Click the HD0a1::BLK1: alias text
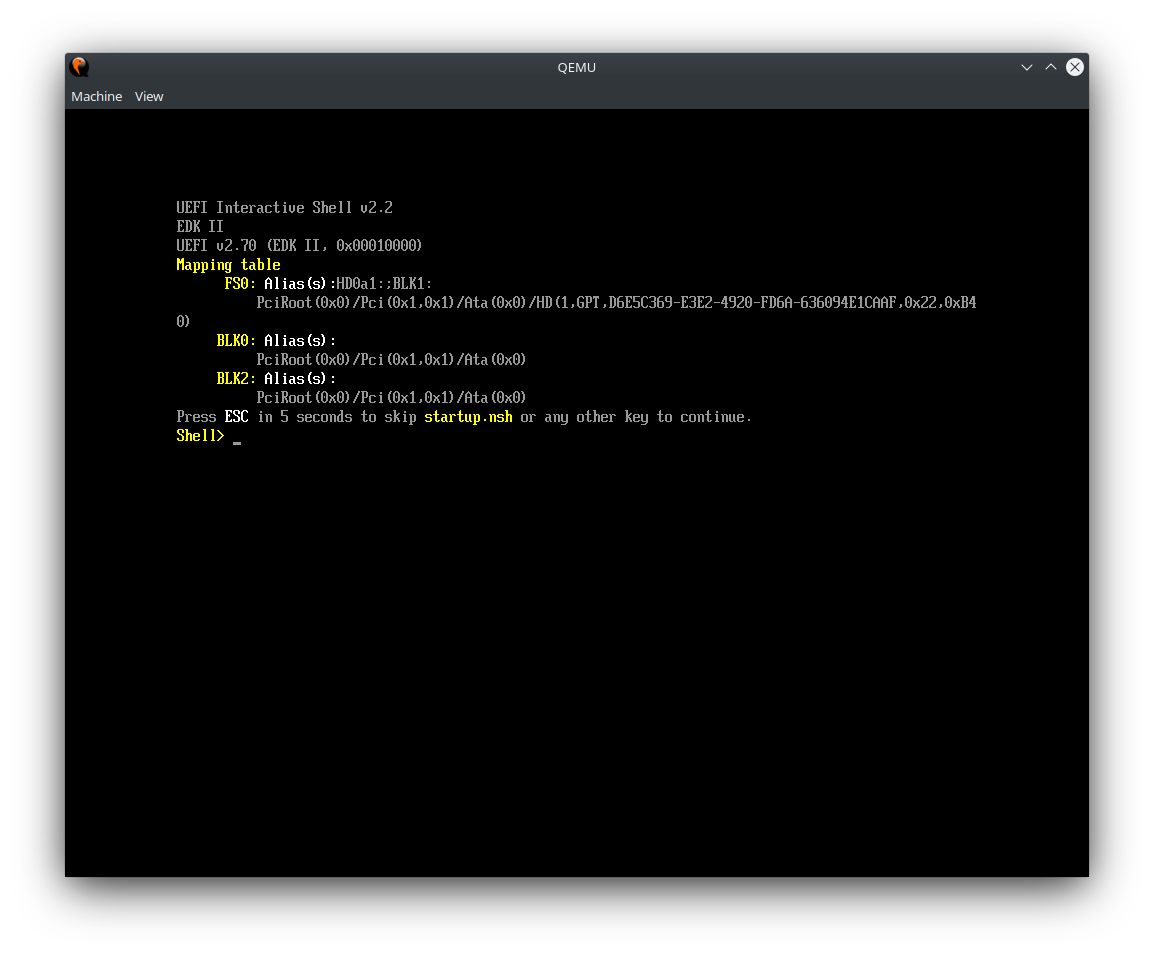 pos(384,283)
